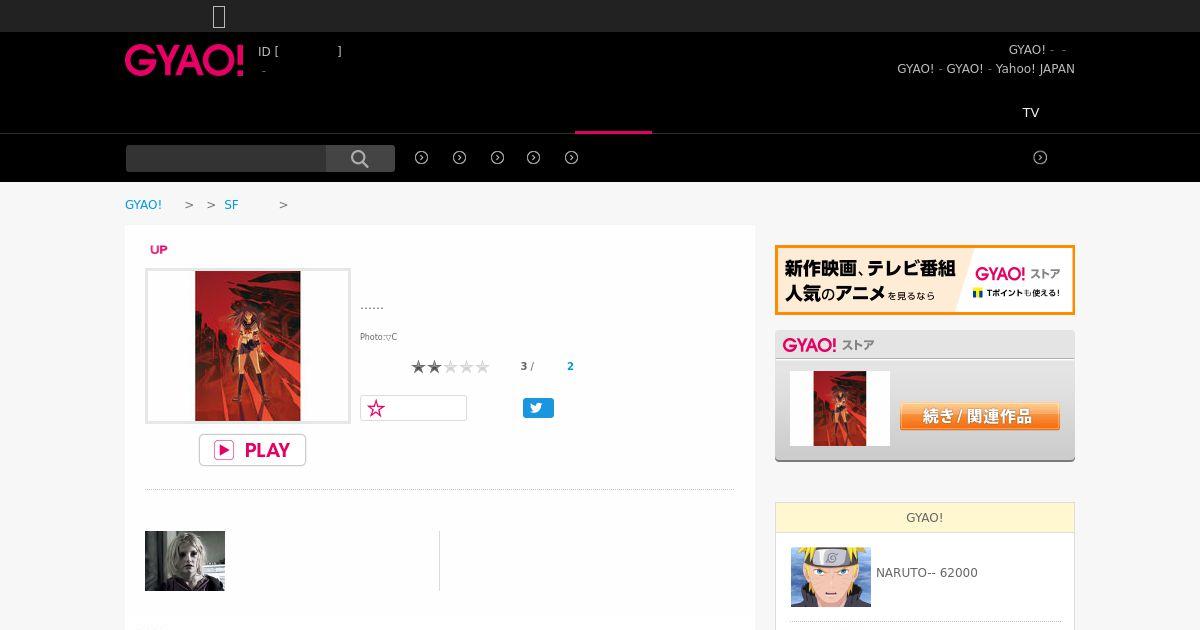
Task: Click the five-star rating display
Action: coord(450,367)
